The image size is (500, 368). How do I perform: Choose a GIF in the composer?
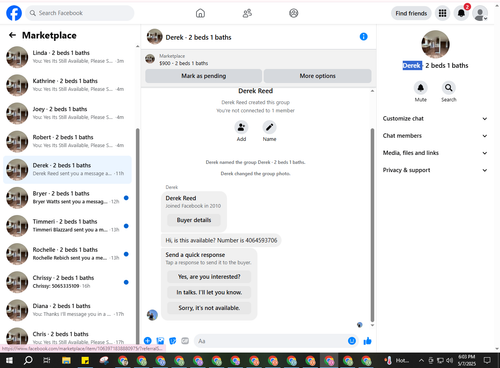point(185,341)
